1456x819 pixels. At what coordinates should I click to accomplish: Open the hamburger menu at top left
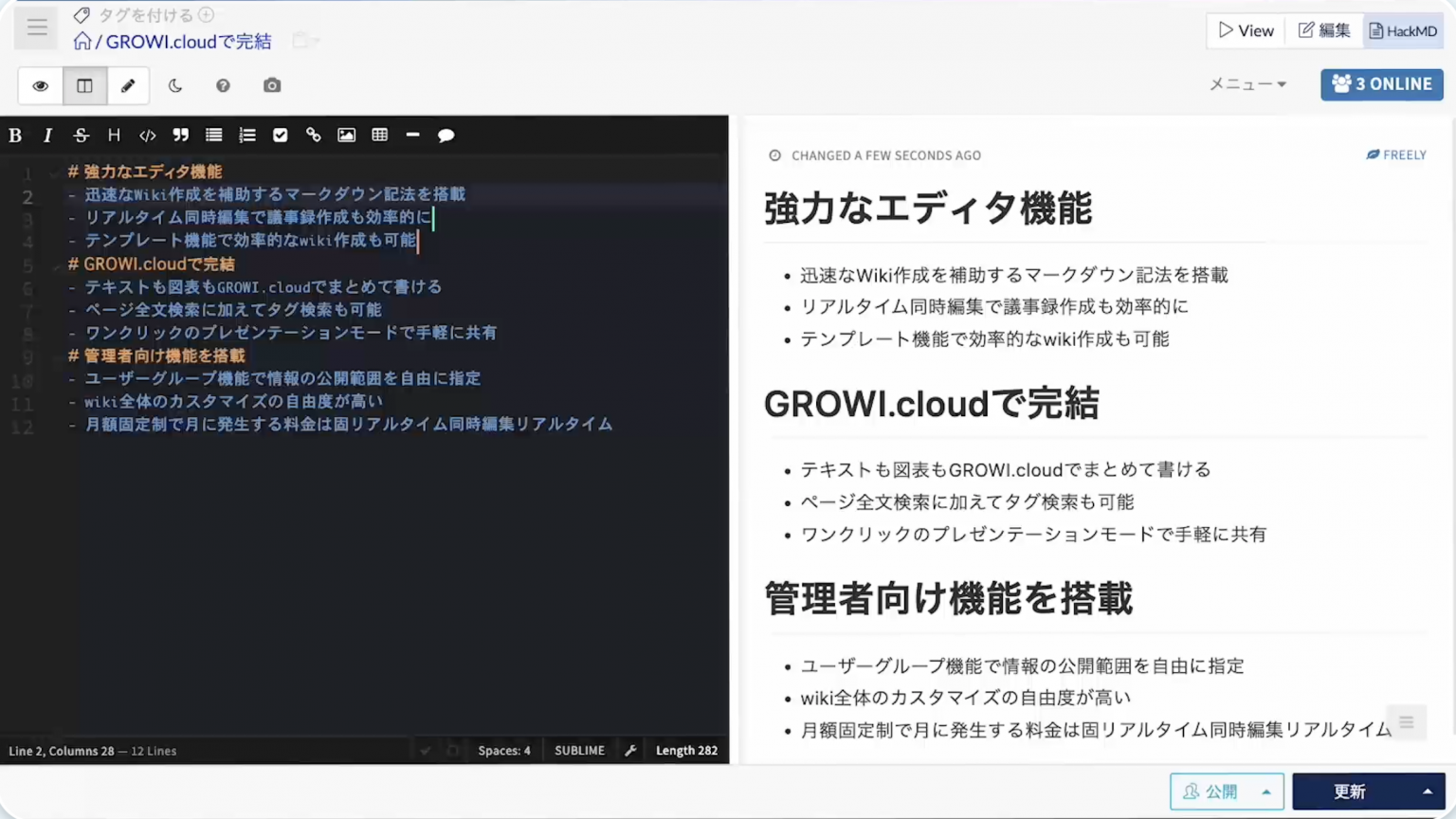point(36,27)
